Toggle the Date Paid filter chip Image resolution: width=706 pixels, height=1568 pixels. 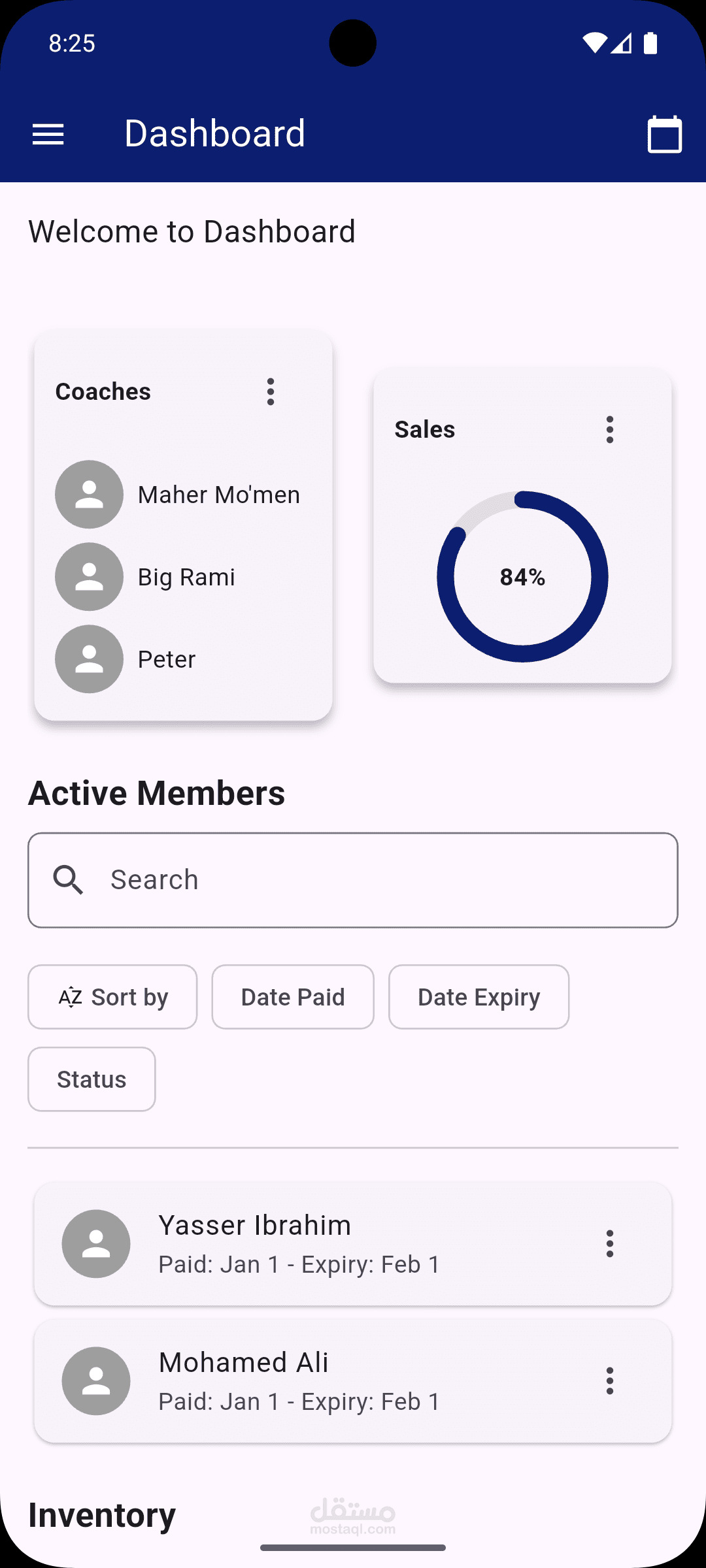[x=293, y=997]
